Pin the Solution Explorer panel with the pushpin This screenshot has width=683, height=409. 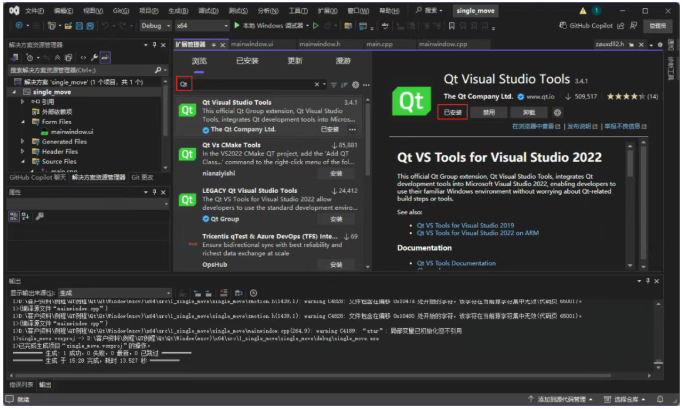[154, 45]
